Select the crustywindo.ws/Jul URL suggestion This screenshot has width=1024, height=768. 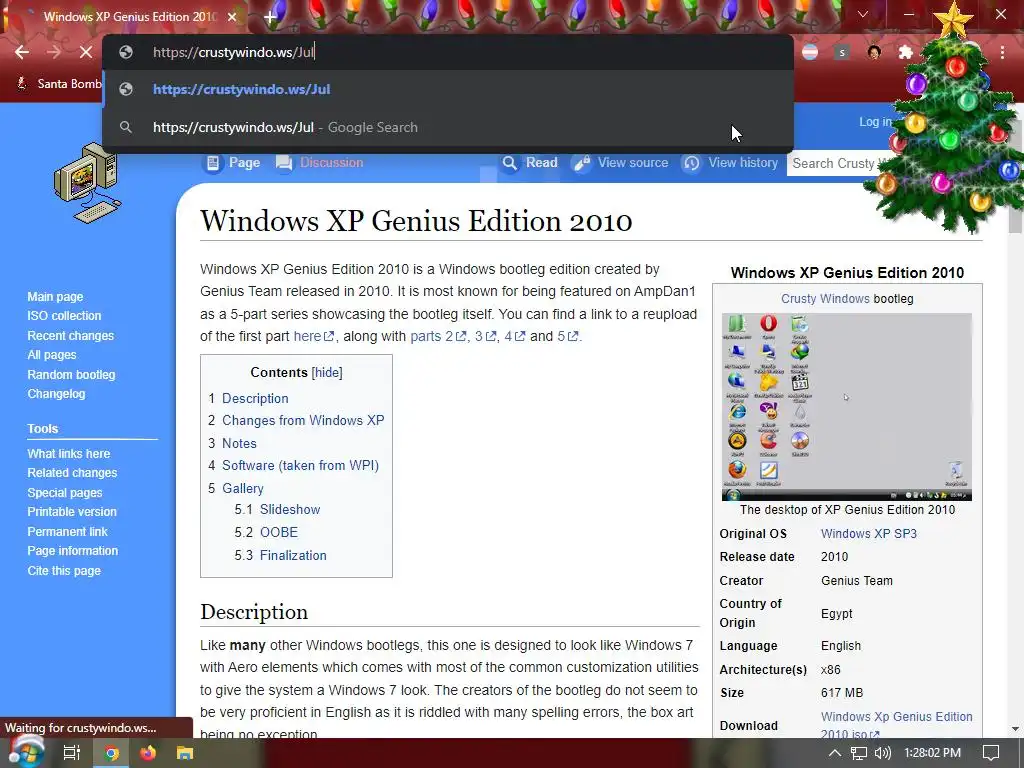(448, 89)
